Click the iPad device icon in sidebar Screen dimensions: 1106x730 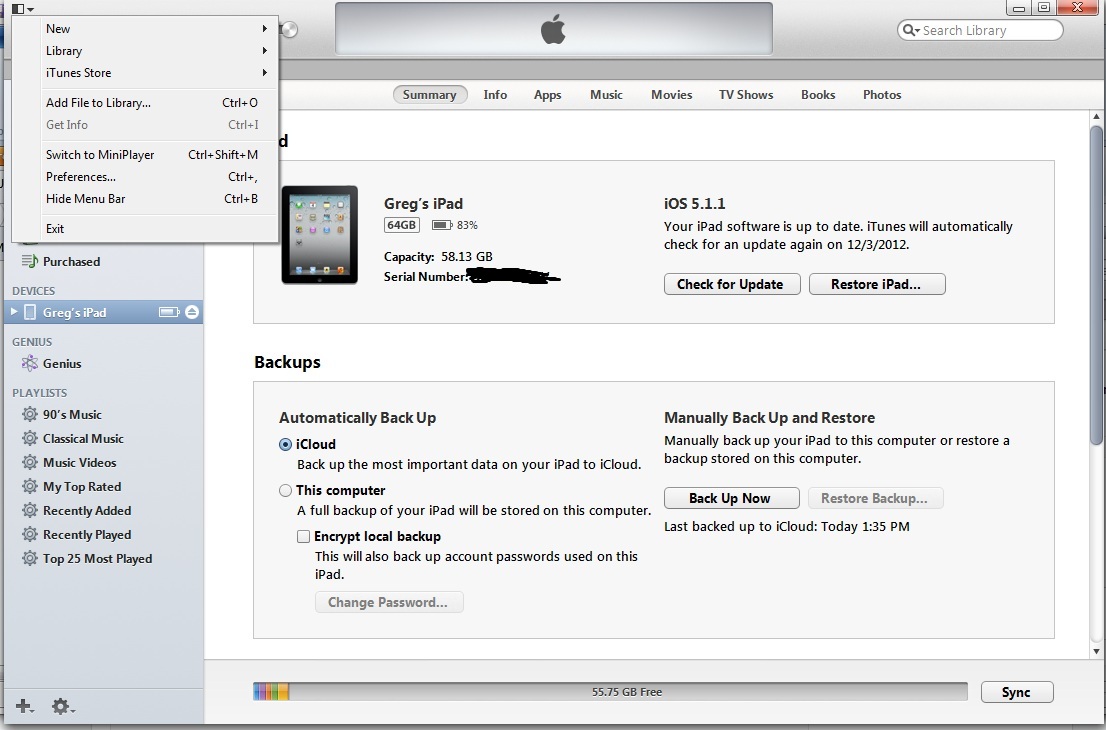(30, 312)
